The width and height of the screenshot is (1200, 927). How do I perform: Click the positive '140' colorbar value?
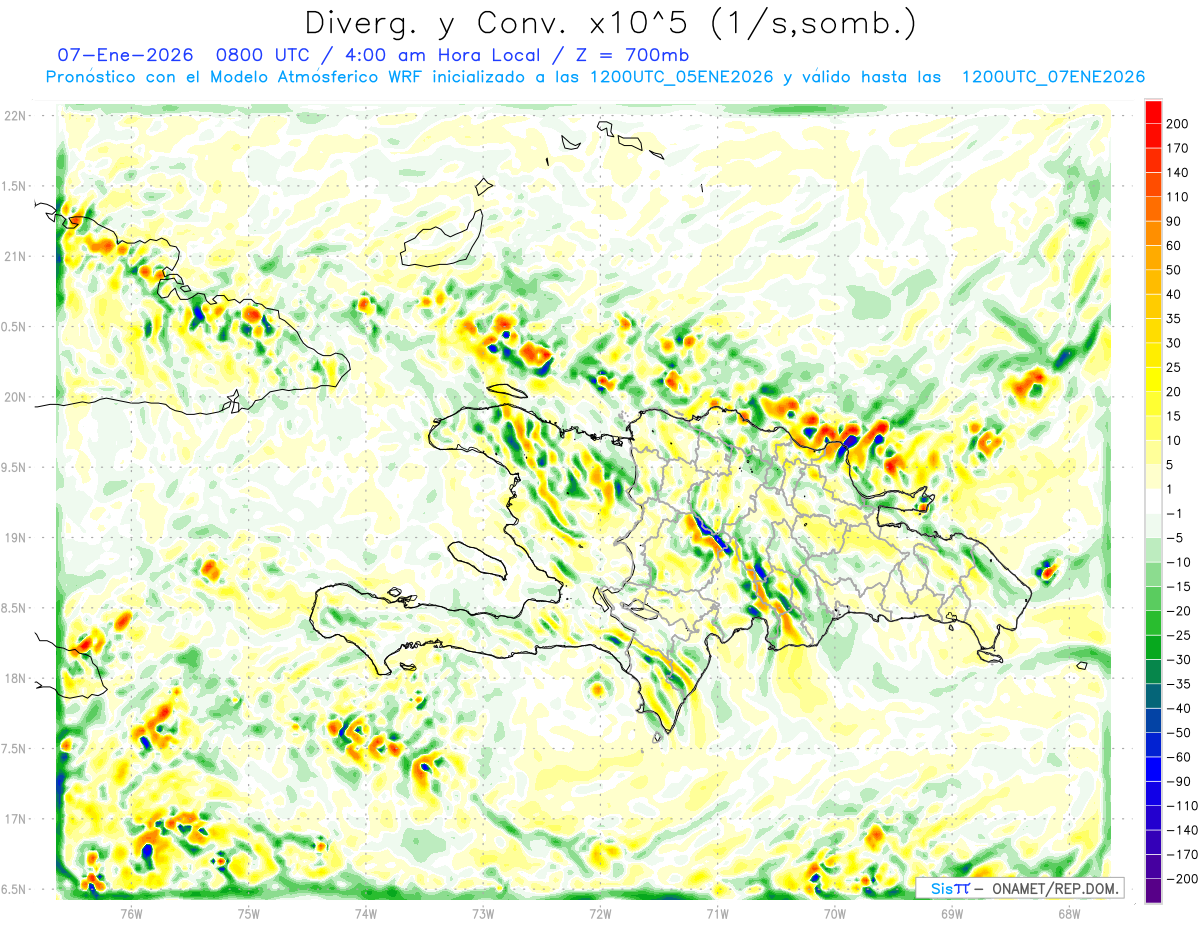coord(1178,173)
